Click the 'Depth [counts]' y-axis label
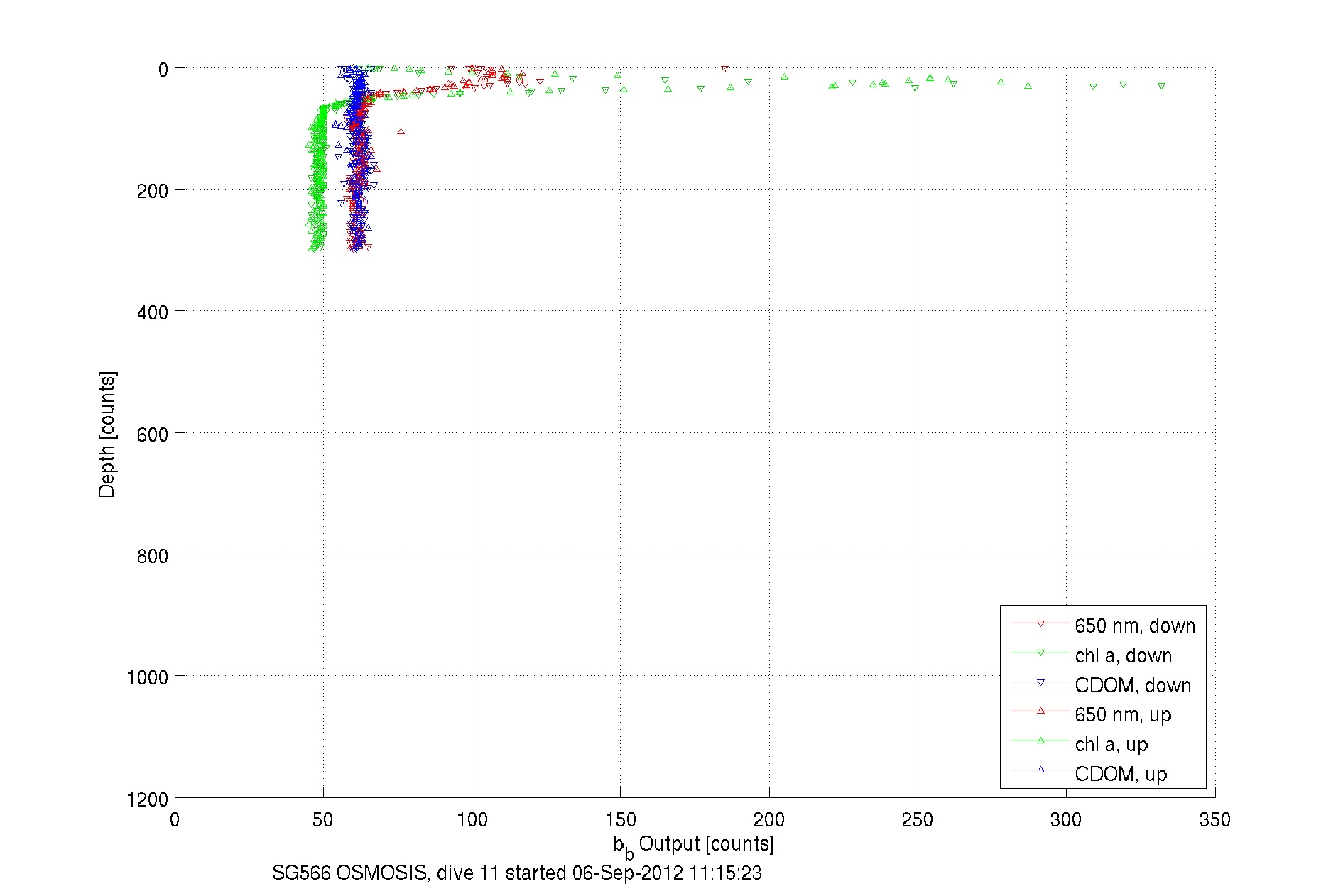This screenshot has height=896, width=1343. click(107, 434)
